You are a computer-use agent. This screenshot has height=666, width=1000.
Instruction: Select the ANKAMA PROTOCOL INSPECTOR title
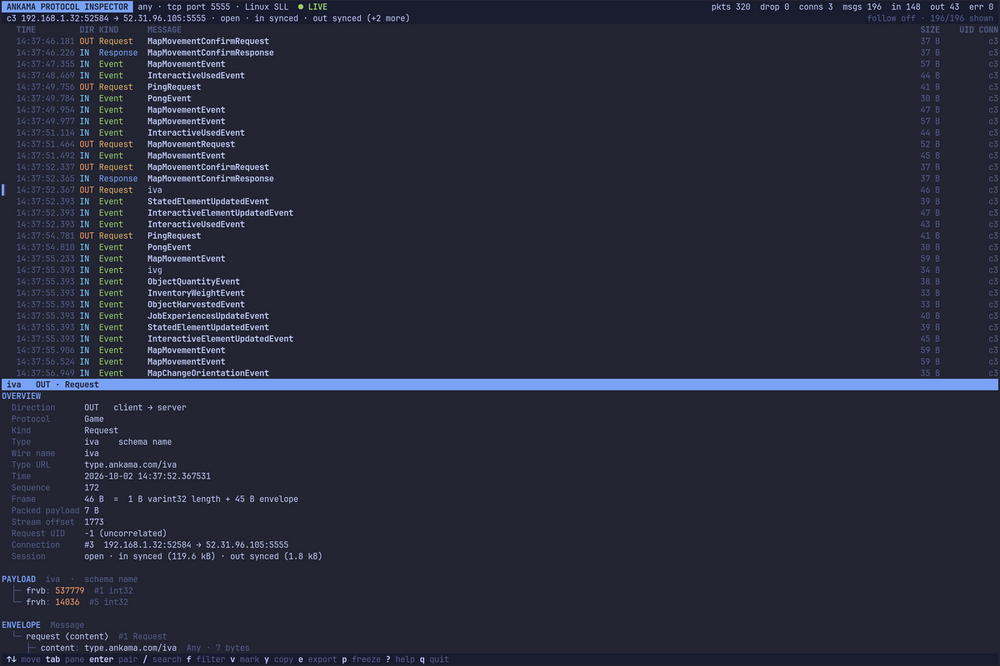tap(67, 7)
